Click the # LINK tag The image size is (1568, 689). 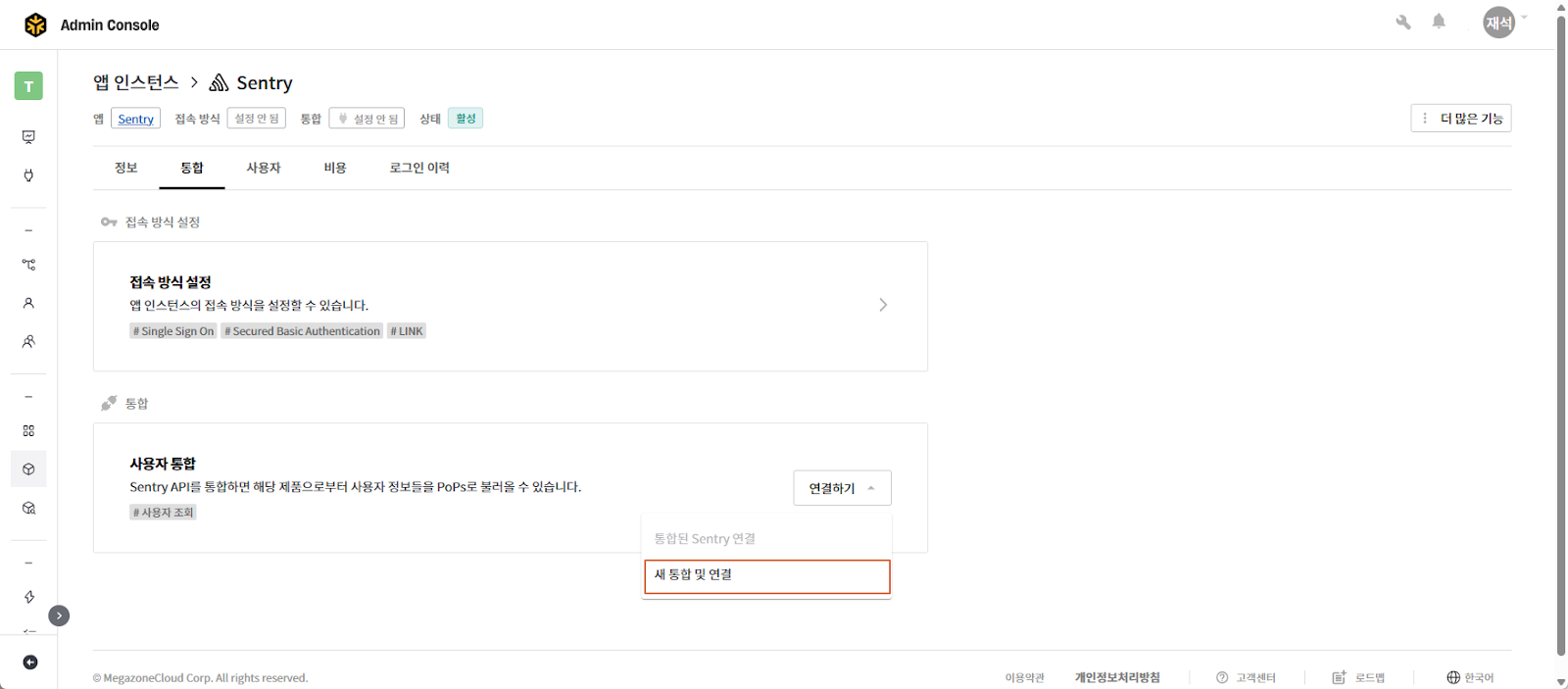coord(407,331)
